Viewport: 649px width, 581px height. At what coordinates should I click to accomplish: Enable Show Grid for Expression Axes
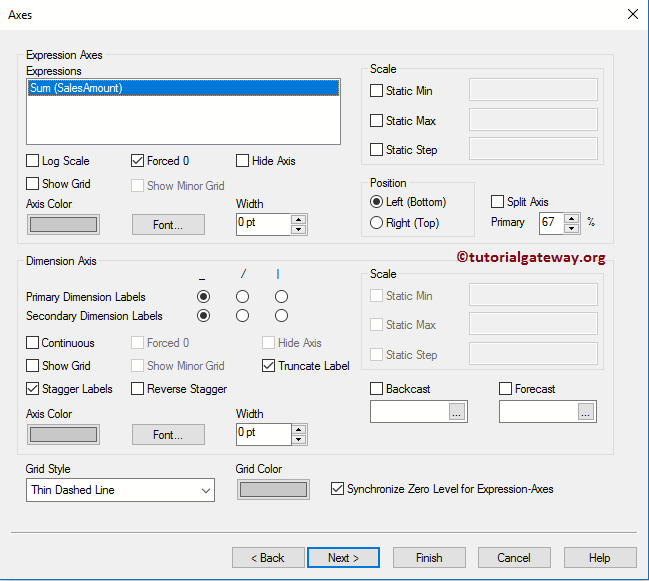click(x=32, y=183)
